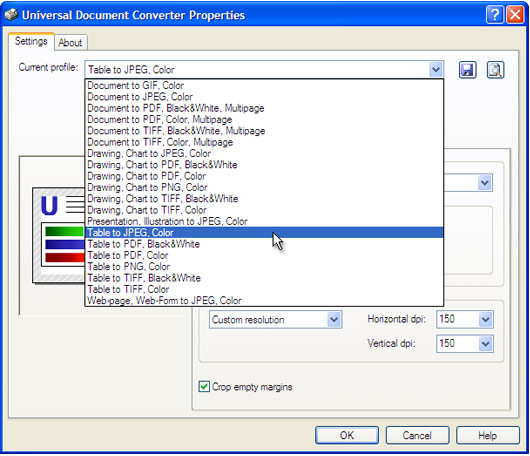Image resolution: width=530 pixels, height=456 pixels.
Task: Choose Presentation, Illustration to JPEG, Color
Action: pos(264,221)
